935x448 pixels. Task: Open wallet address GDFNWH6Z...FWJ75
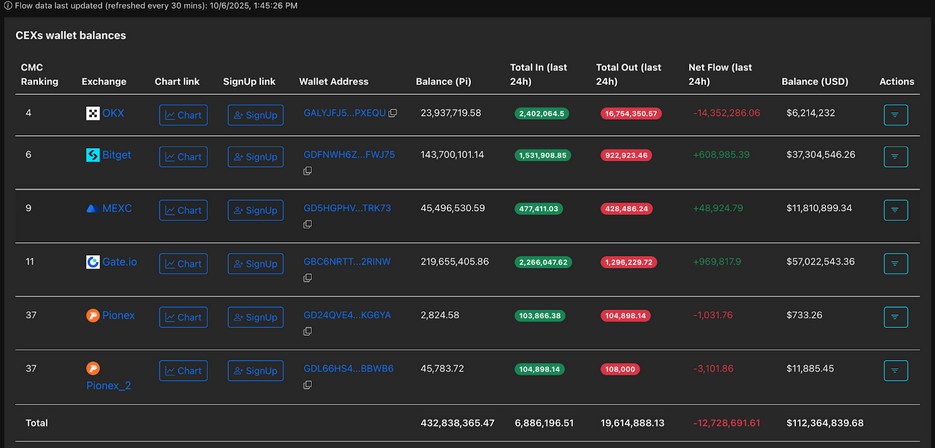pos(348,155)
